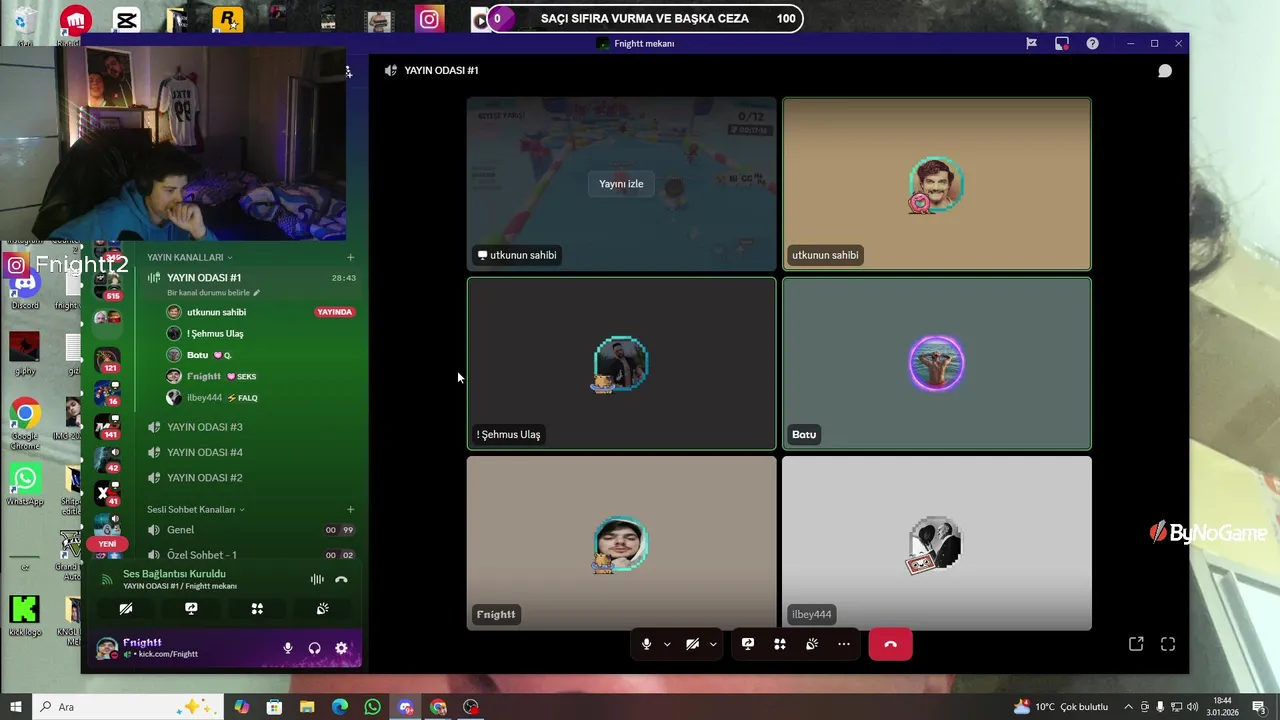Image resolution: width=1280 pixels, height=720 pixels.
Task: Open server with 16 notification badge
Action: click(107, 393)
